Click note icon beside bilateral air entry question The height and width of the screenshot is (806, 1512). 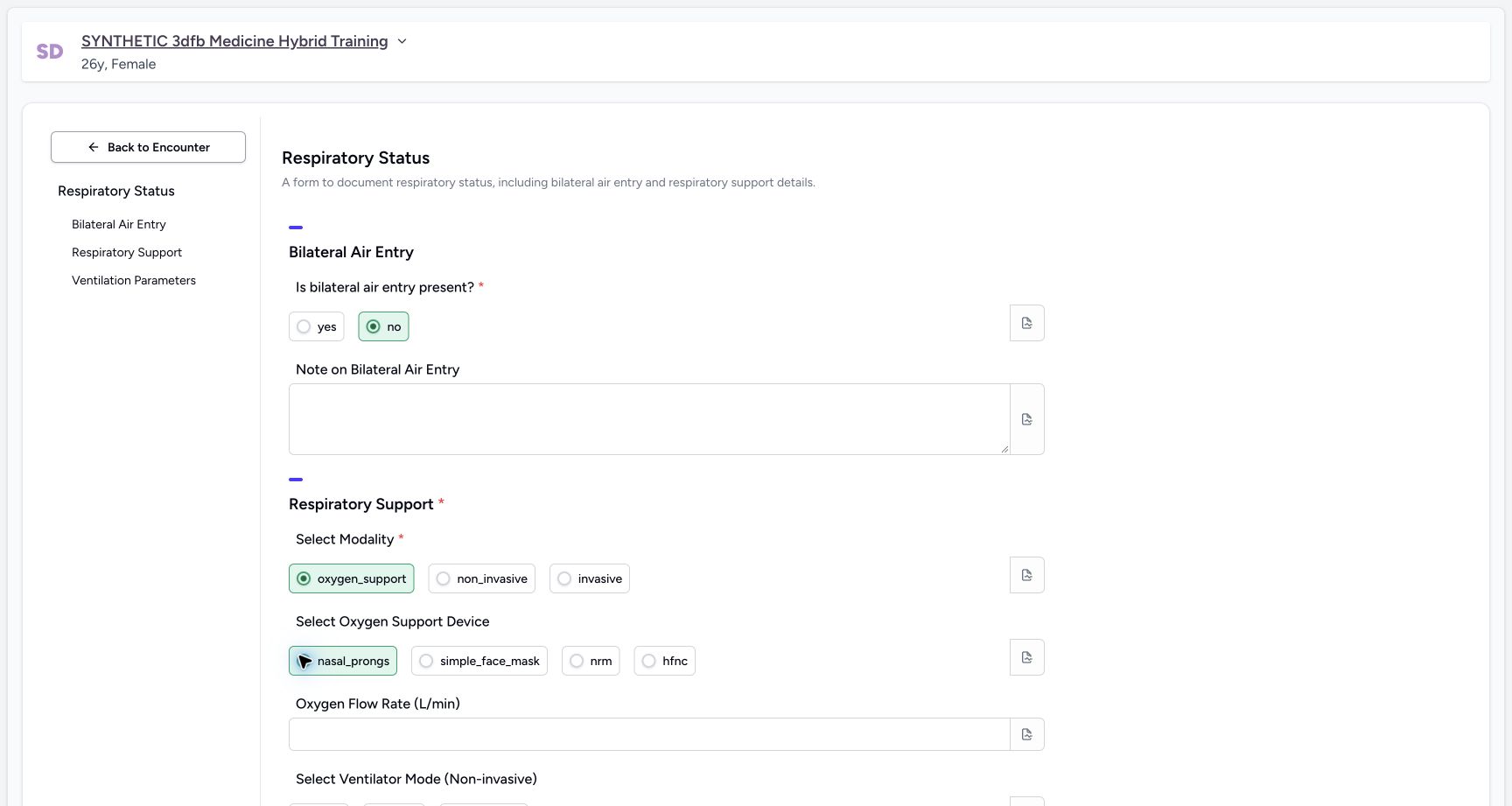pos(1026,323)
